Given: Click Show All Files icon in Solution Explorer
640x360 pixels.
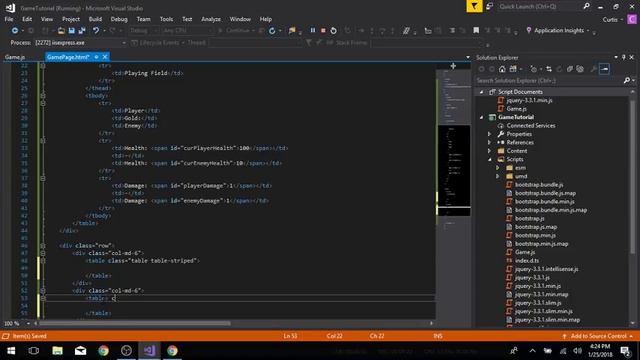Looking at the screenshot, I should [580, 69].
